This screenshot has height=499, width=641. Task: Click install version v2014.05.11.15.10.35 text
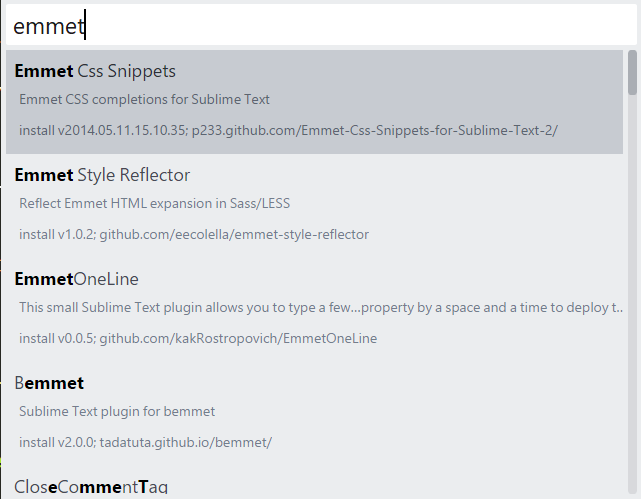point(98,130)
